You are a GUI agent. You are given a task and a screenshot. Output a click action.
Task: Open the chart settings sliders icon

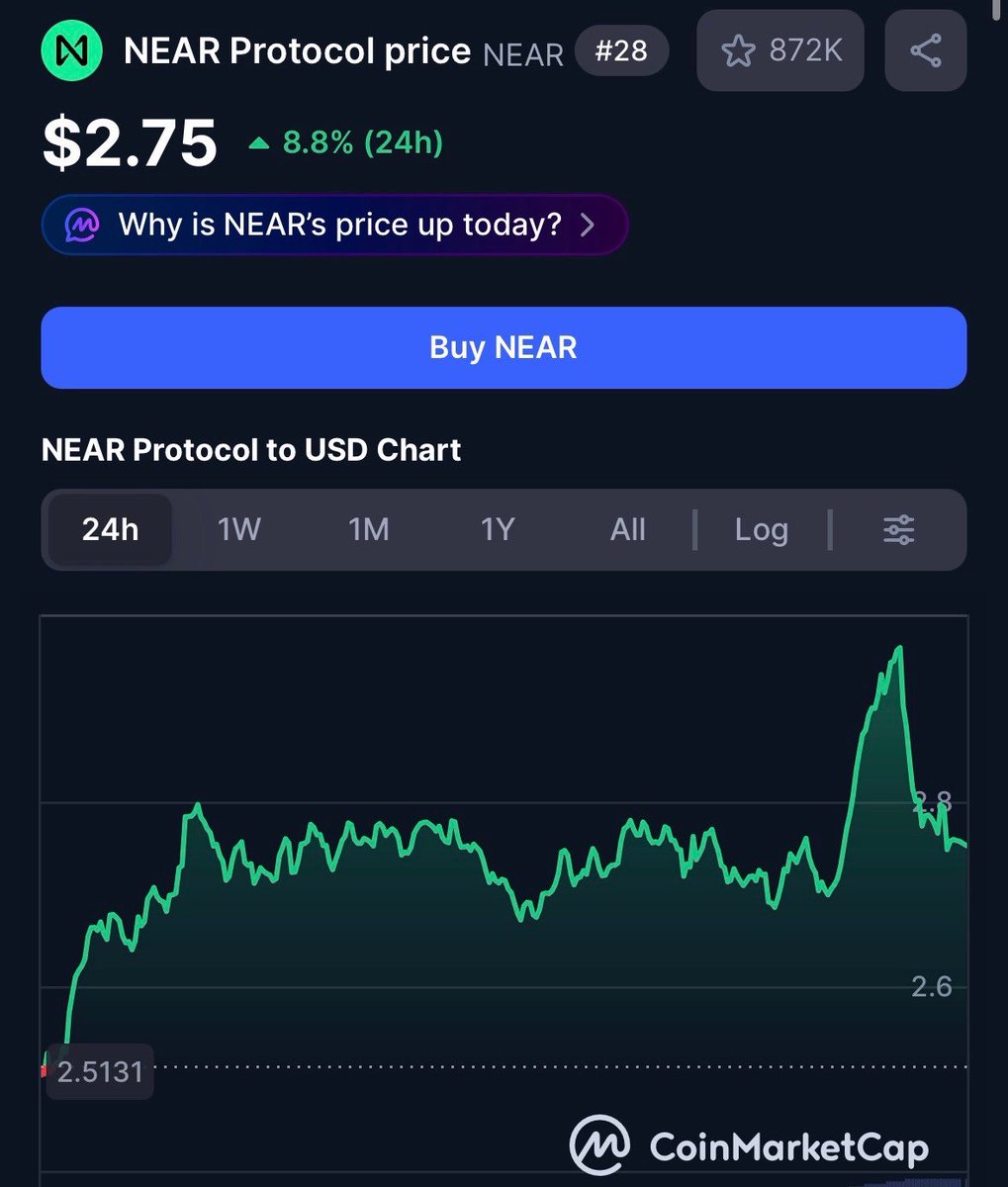point(898,530)
